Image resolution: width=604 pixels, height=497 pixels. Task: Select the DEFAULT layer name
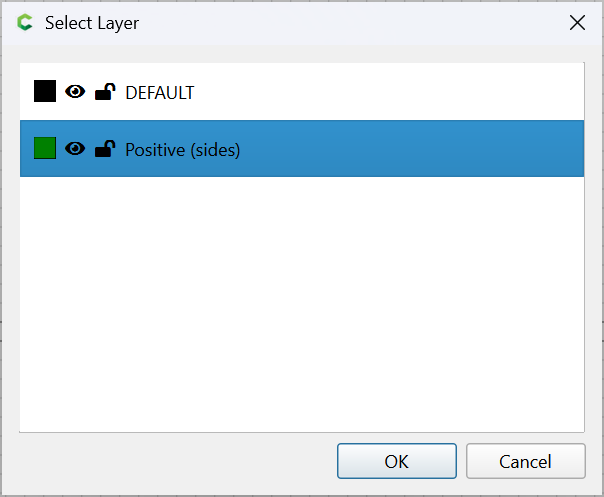coord(159,93)
